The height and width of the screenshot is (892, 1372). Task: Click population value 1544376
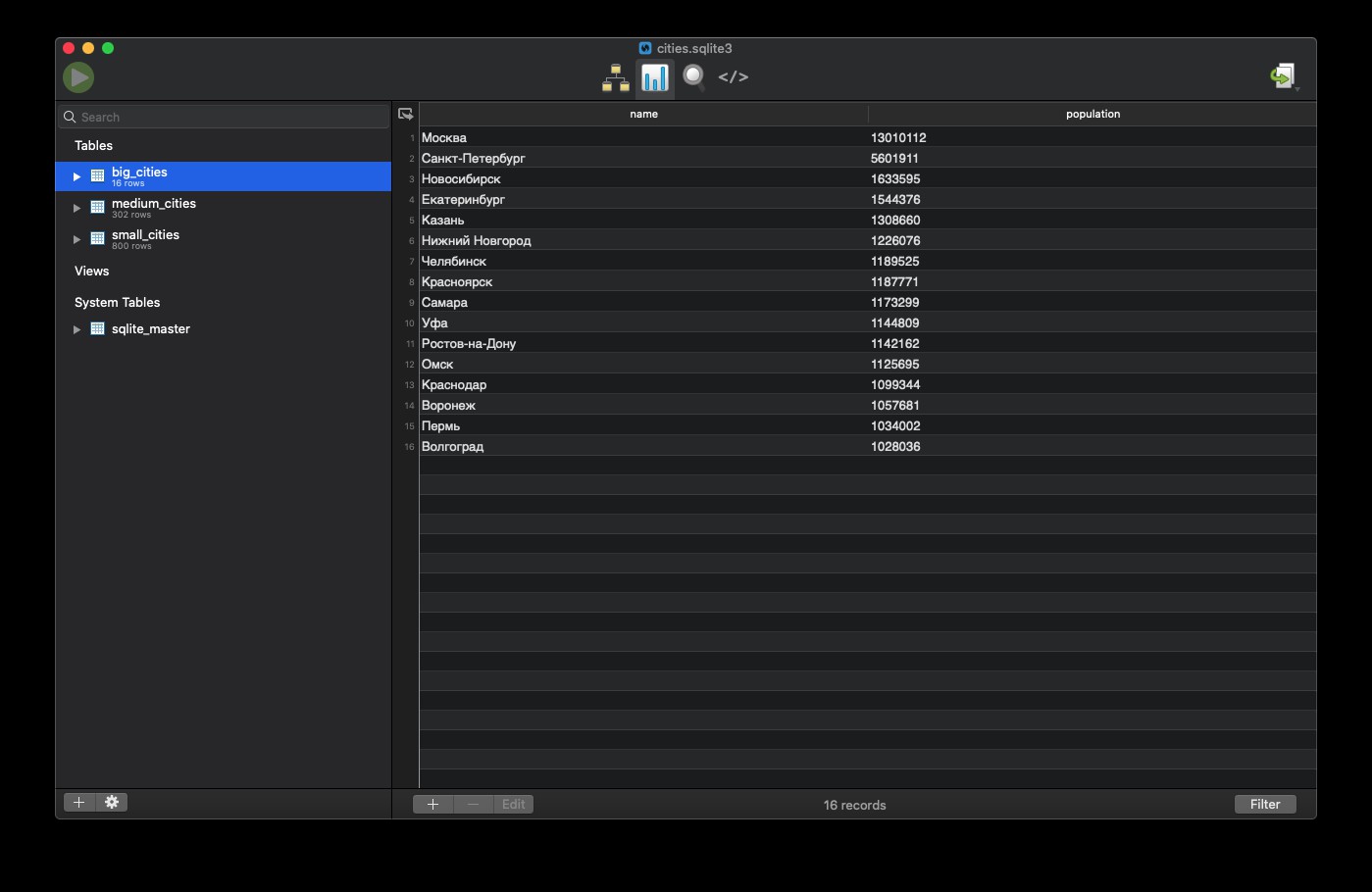(x=895, y=199)
